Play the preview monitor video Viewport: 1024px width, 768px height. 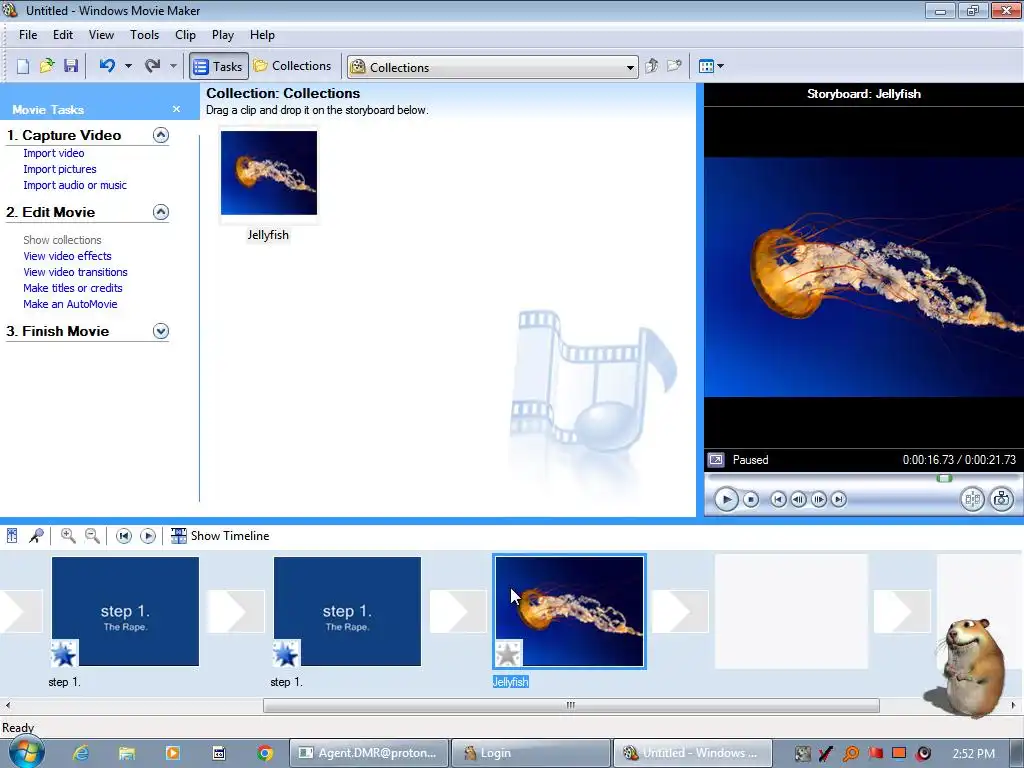[x=726, y=500]
